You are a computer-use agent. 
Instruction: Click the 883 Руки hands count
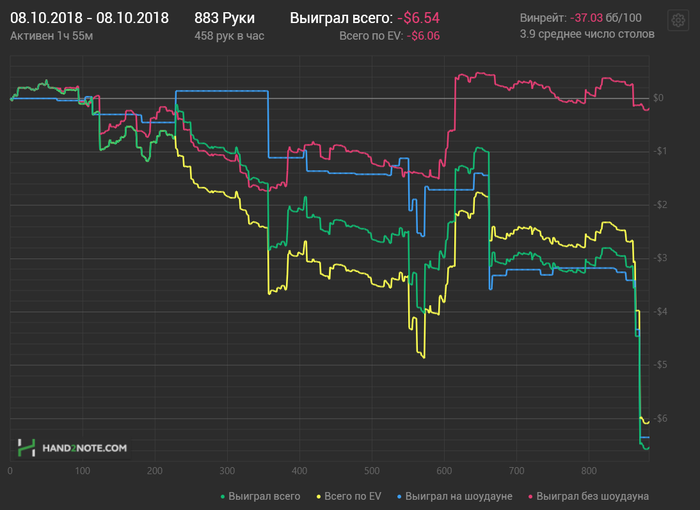pos(225,18)
